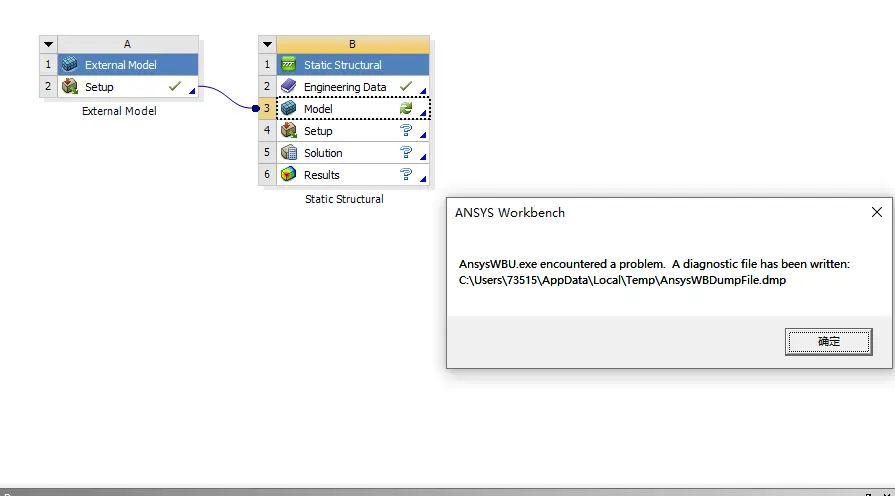Click the refresh-required status icon on Model

coord(406,108)
